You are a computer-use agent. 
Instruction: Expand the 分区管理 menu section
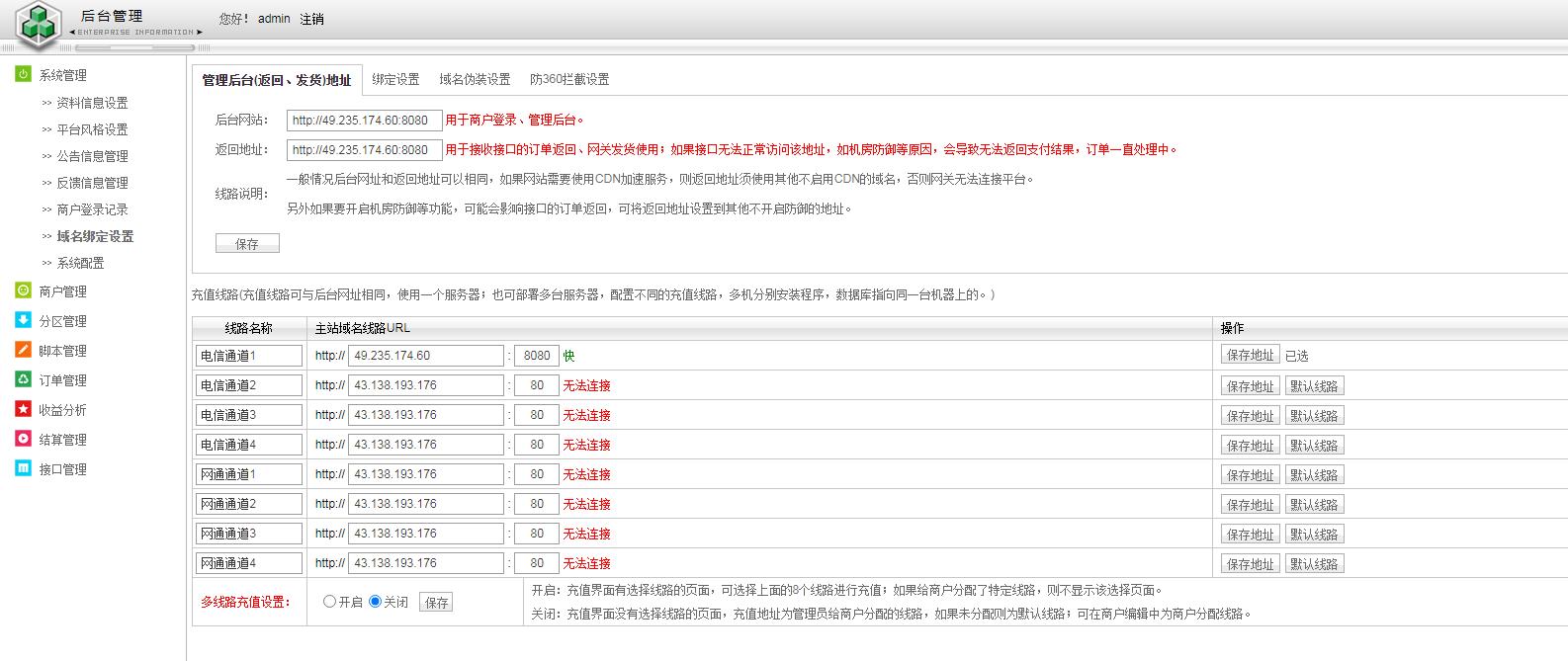[x=62, y=321]
